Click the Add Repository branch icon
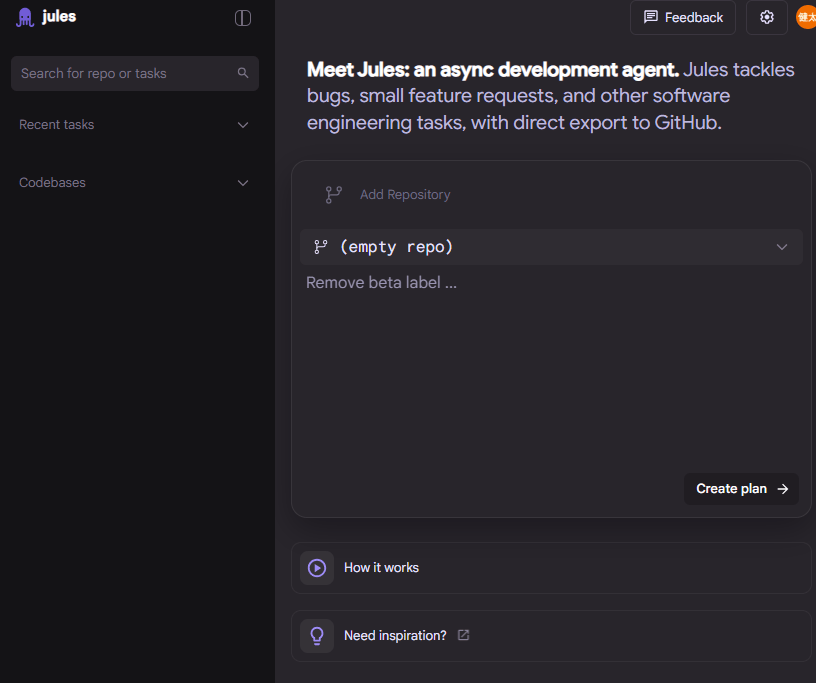 coord(334,195)
